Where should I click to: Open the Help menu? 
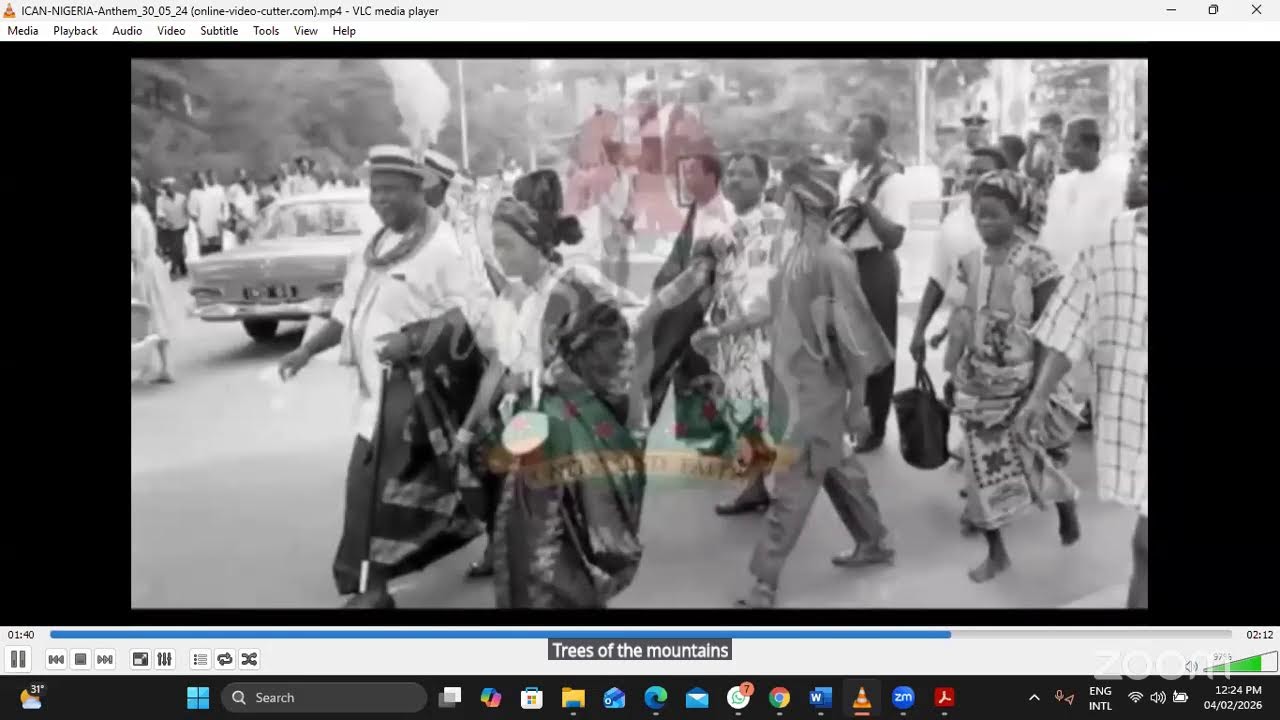click(x=344, y=31)
